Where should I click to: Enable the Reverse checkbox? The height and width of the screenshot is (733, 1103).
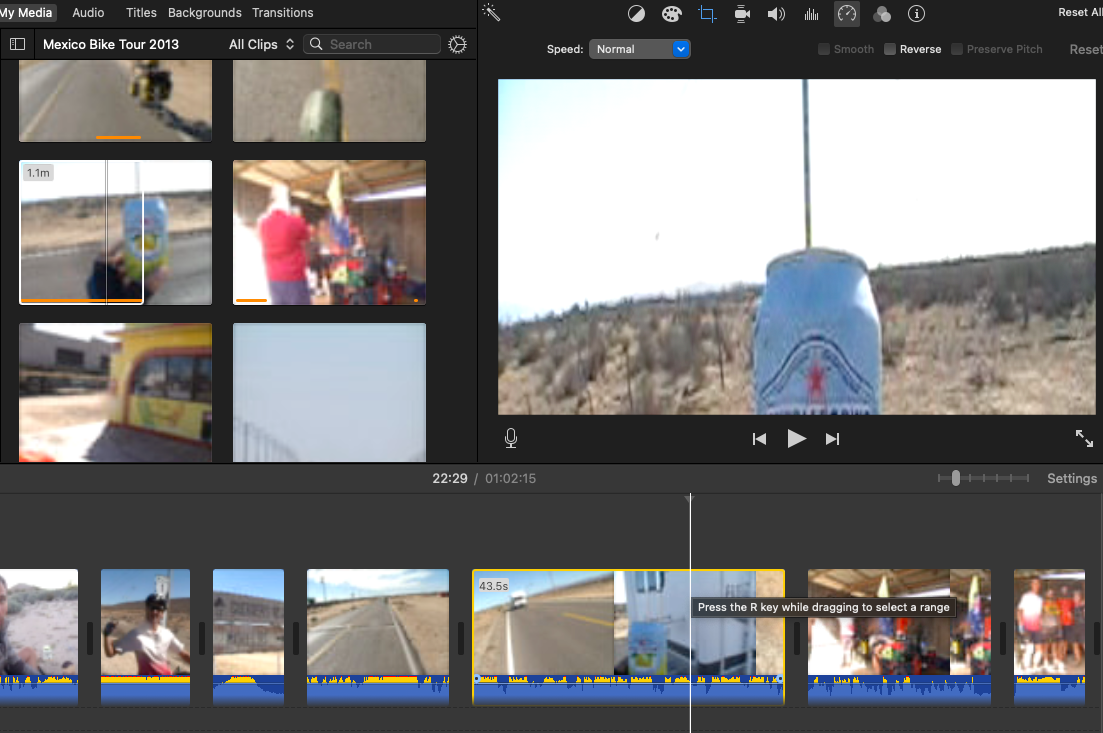click(890, 49)
